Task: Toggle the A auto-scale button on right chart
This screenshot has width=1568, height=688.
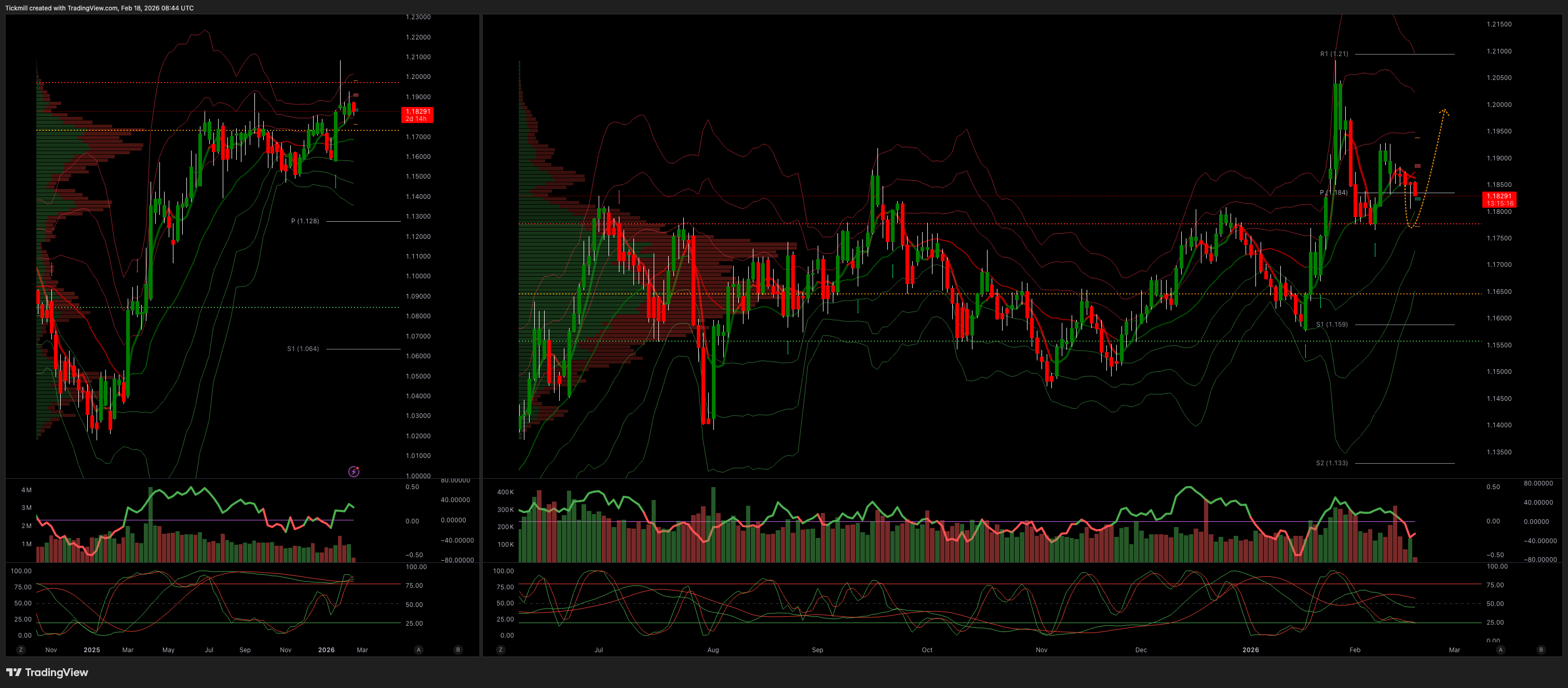Action: click(x=1501, y=650)
